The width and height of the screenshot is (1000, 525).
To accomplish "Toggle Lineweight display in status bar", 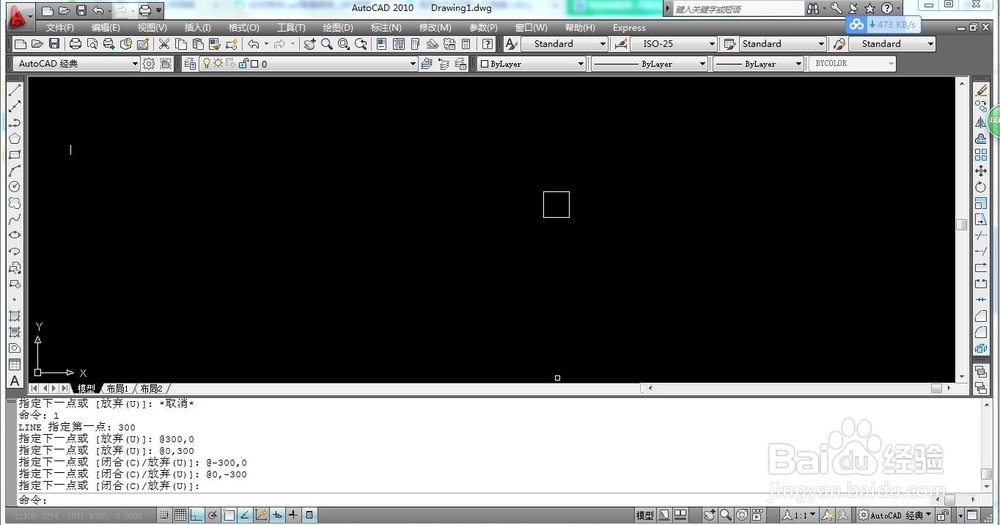I will (293, 515).
